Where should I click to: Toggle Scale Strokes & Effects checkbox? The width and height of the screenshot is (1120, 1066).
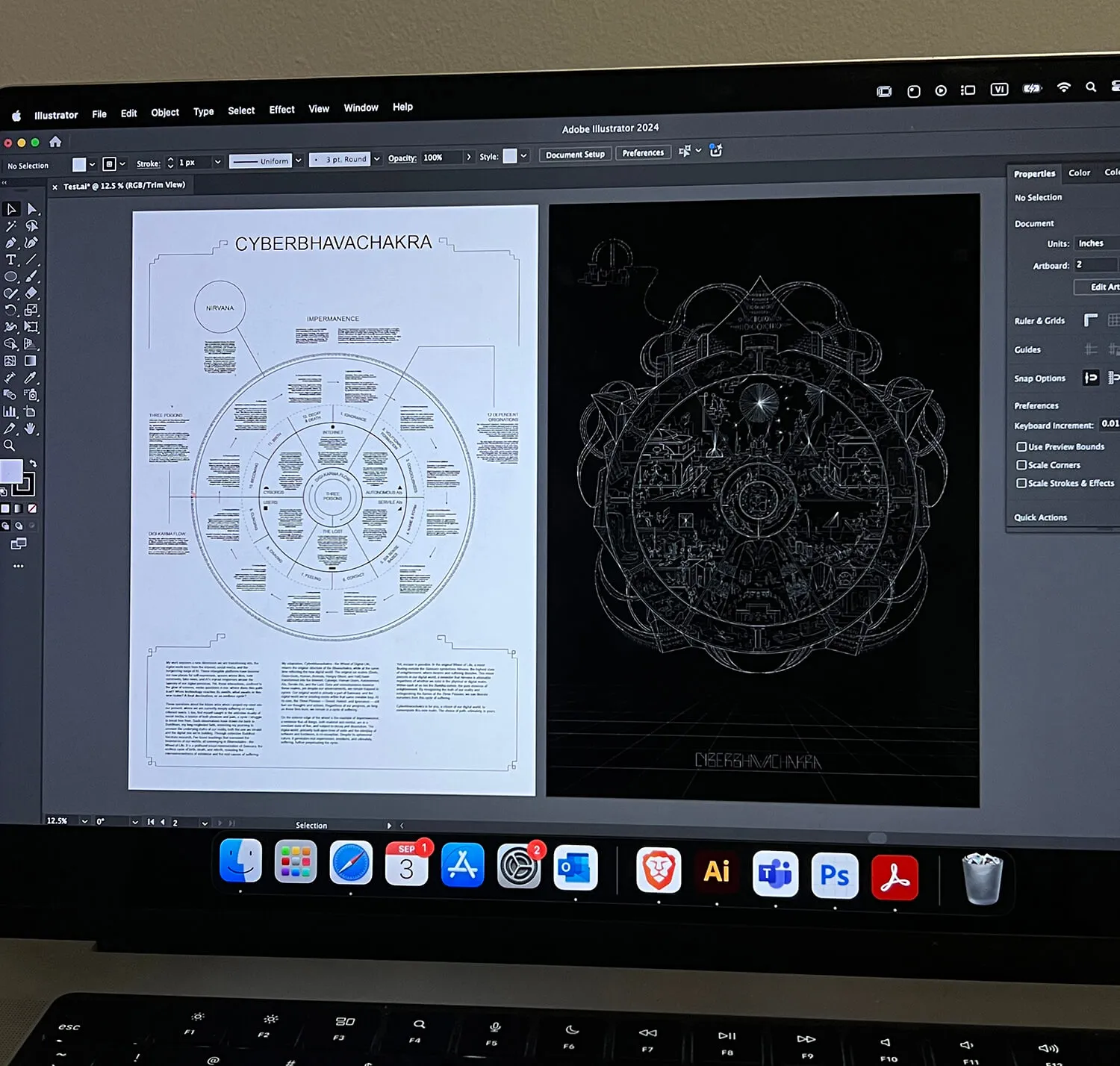[1021, 483]
